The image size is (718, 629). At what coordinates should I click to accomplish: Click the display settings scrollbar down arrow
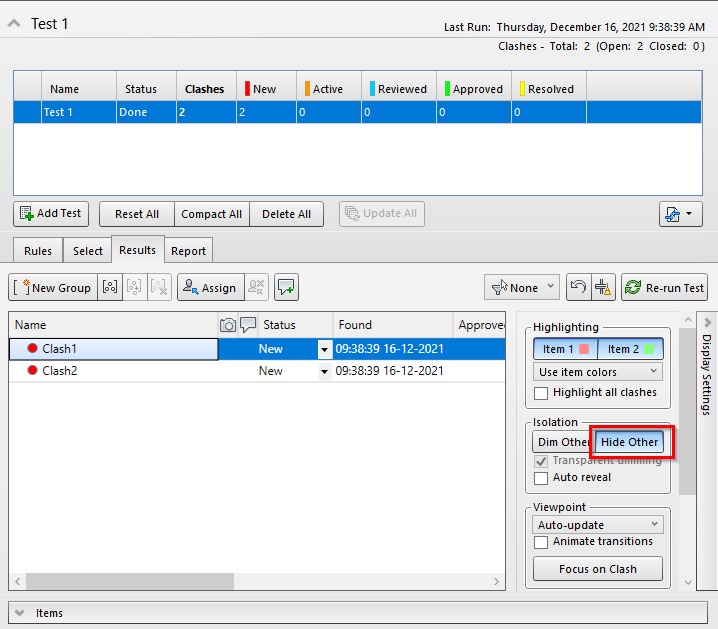pyautogui.click(x=688, y=582)
